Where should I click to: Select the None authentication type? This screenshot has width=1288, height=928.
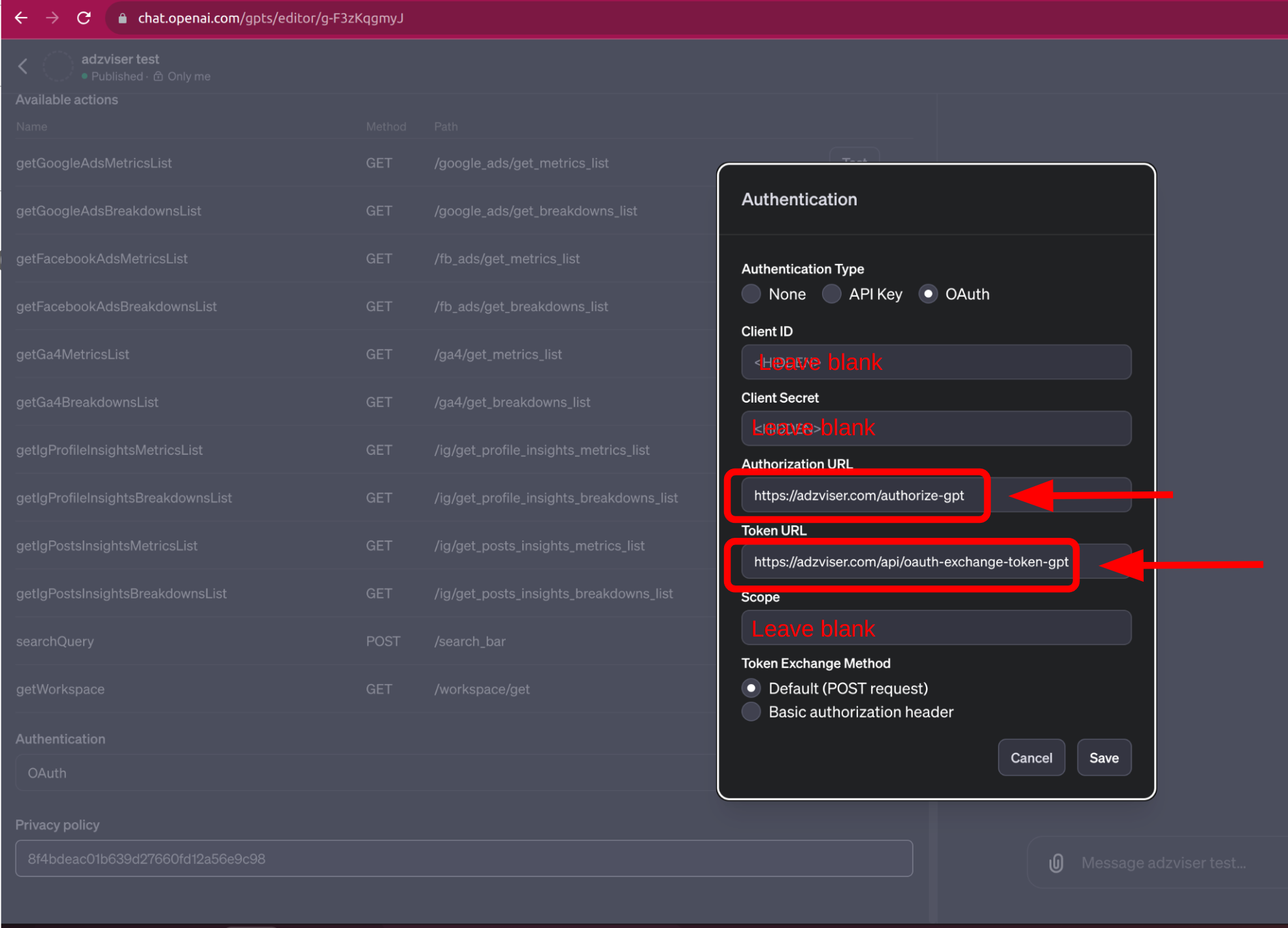click(752, 294)
